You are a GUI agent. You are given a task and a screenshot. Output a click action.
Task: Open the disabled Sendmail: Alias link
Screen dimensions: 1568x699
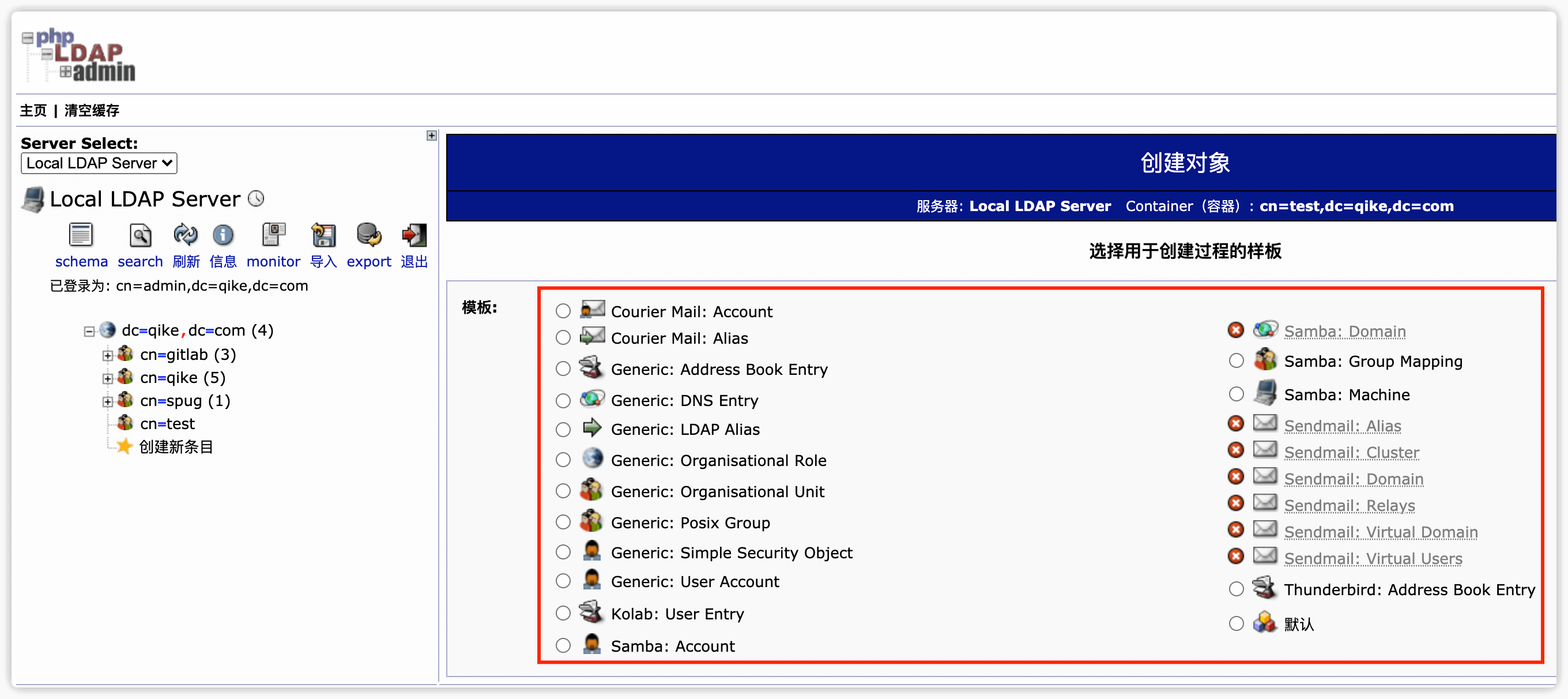(1342, 426)
